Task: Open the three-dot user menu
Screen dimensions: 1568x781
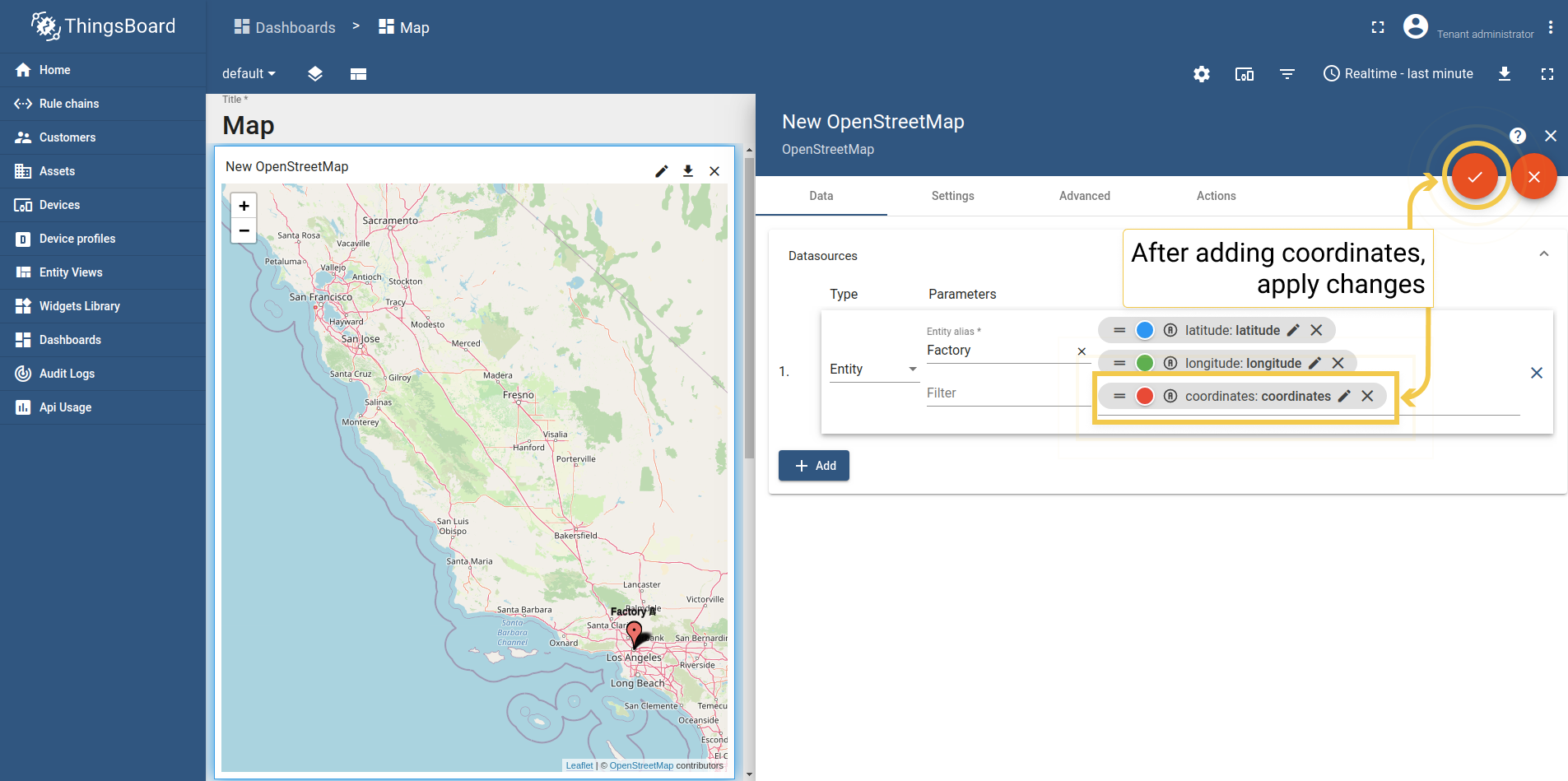Action: click(1551, 27)
